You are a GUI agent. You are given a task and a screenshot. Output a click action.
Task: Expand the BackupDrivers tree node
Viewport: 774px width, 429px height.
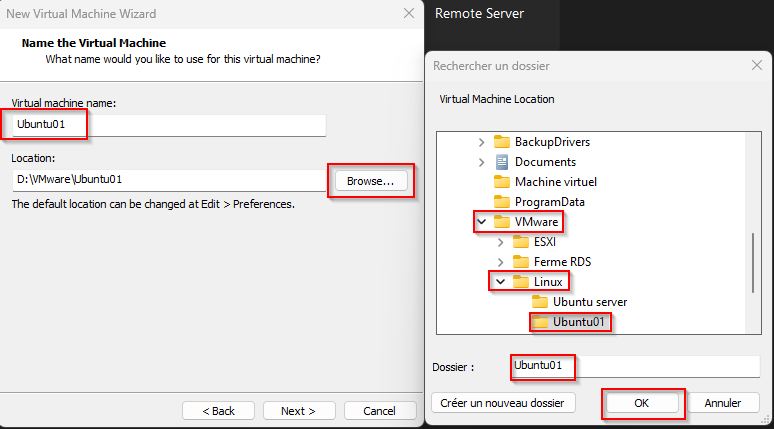(481, 142)
